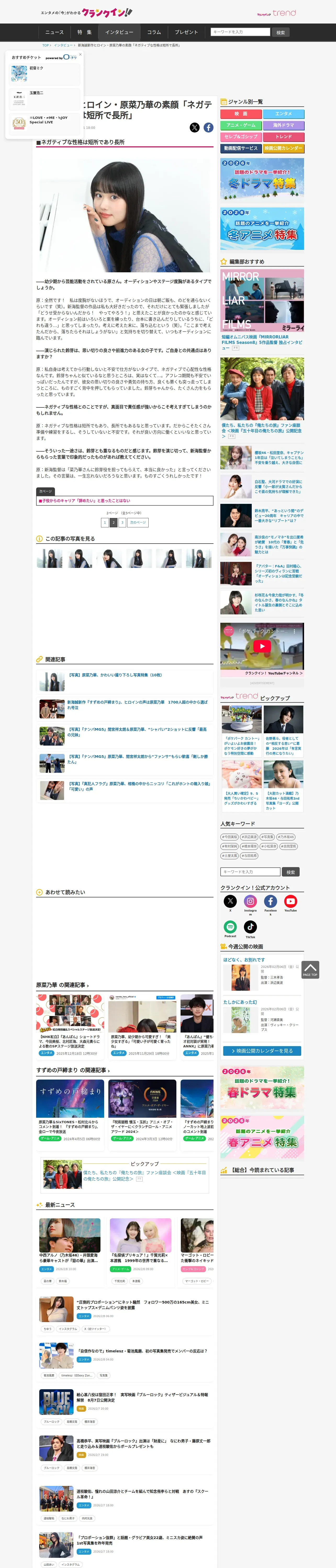Screen dimensions: 336x1568
Task: Select the プレゼント nav tab
Action: tap(187, 32)
